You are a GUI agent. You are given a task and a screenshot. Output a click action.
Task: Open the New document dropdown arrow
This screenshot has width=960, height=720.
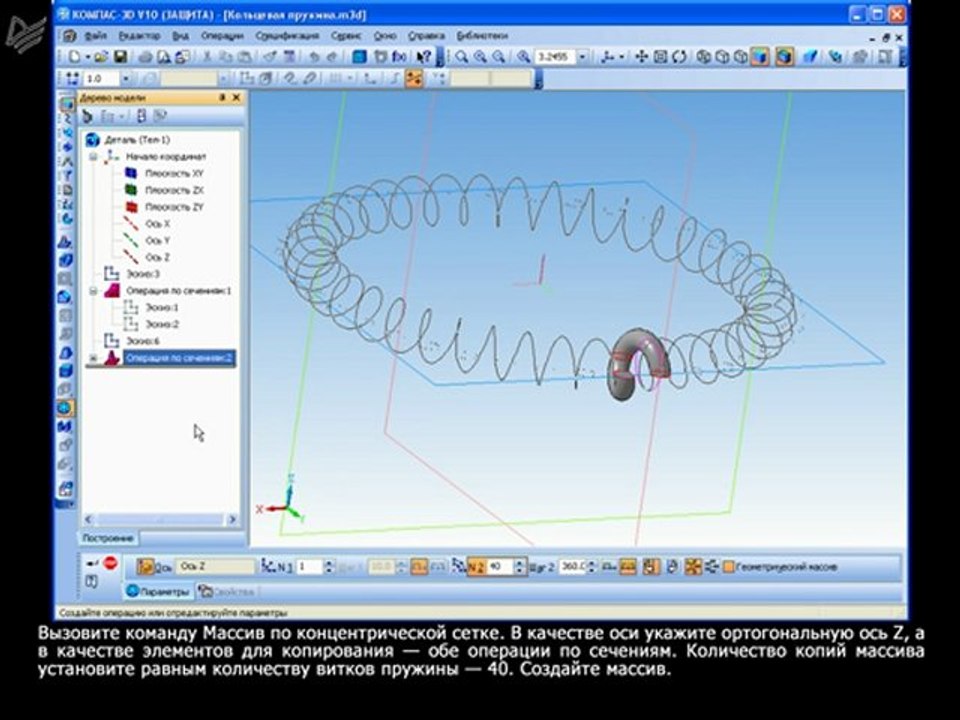click(x=88, y=57)
